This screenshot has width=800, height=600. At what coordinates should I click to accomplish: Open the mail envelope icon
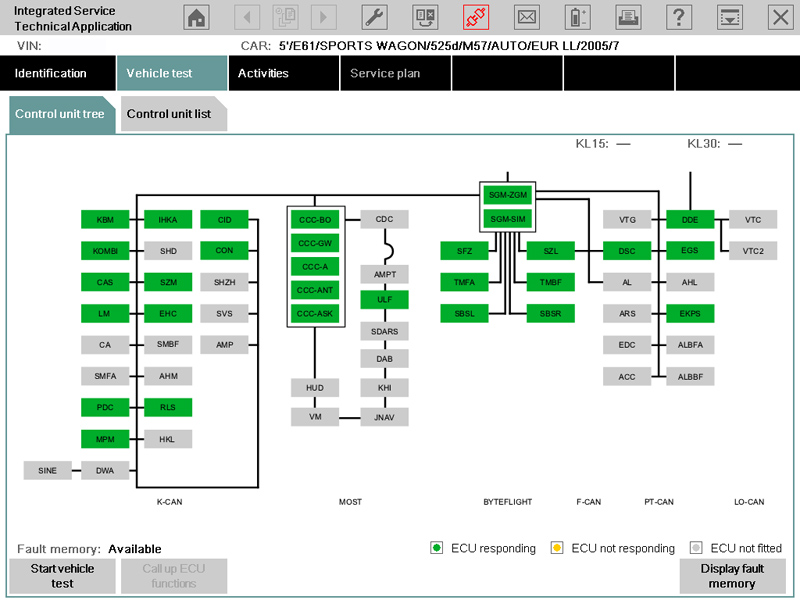coord(527,17)
